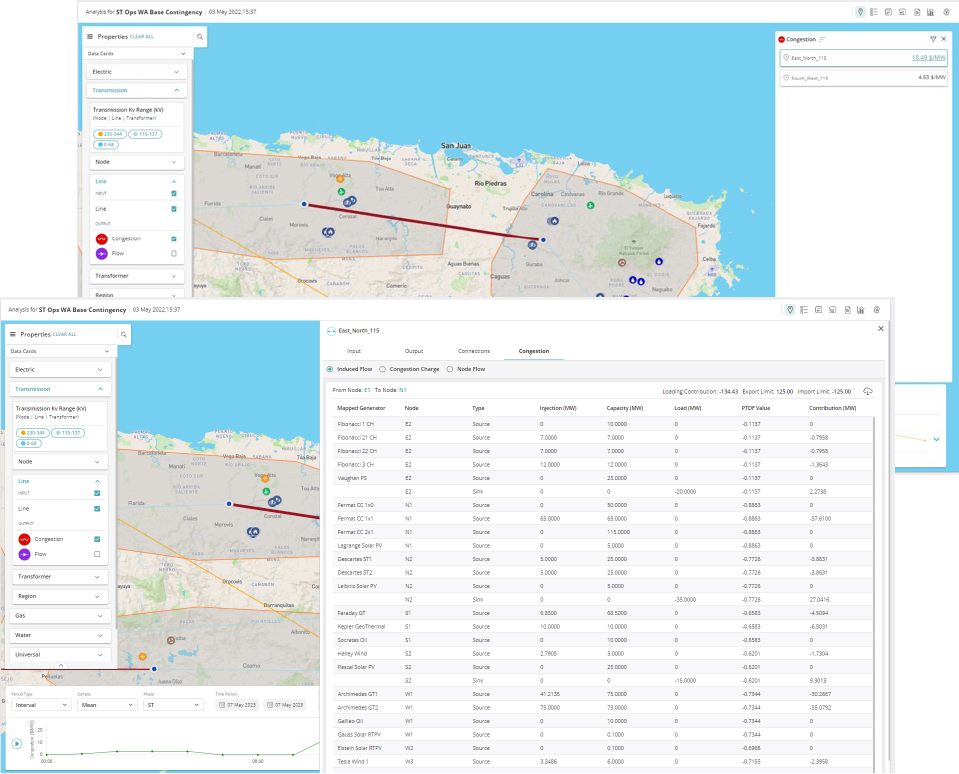Click the red Congestion wave icon in lower panel

24,539
